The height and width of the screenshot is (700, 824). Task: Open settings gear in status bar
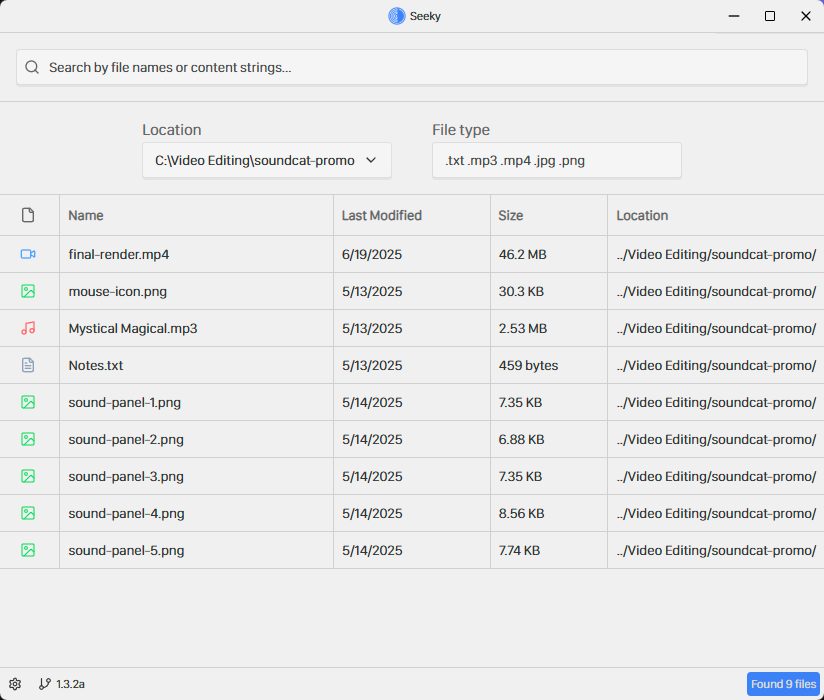15,684
